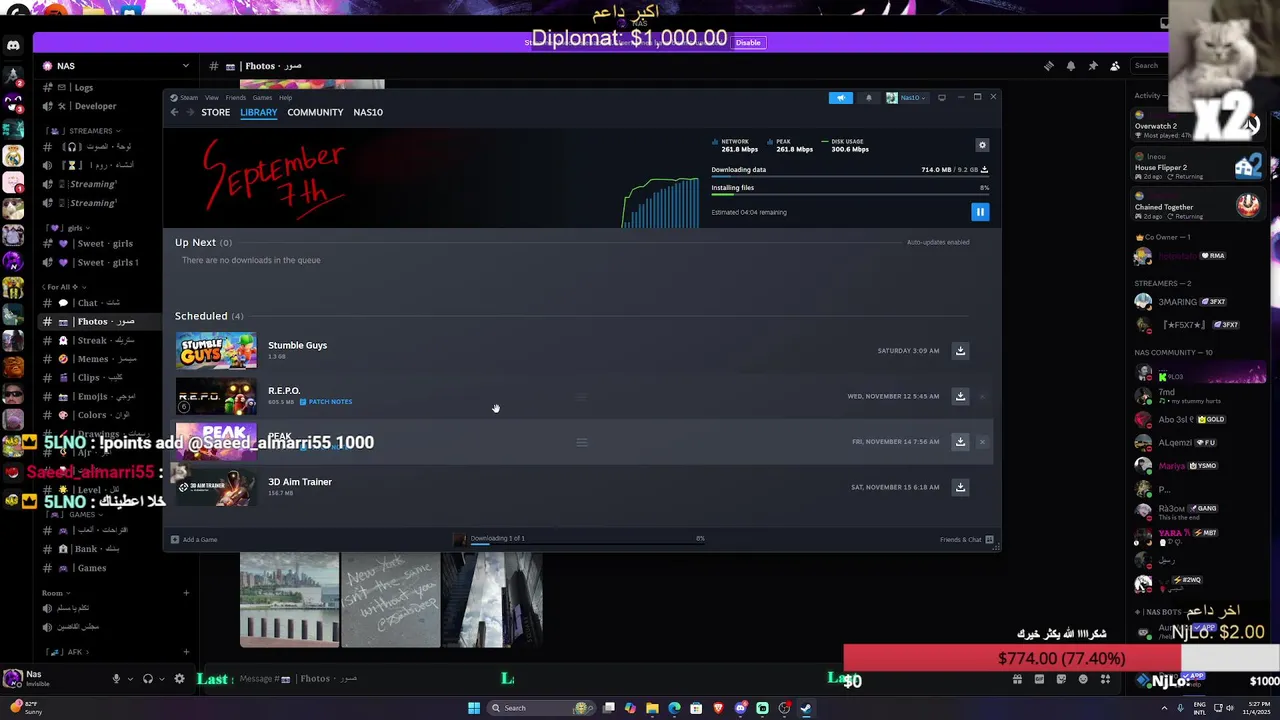Open the Help menu in Steam
1280x720 pixels.
(x=285, y=98)
